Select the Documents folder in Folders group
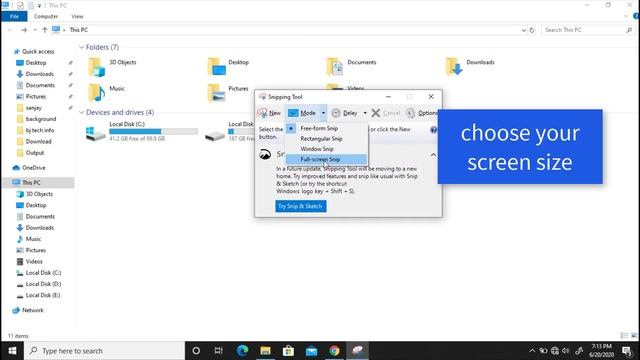Image resolution: width=640 pixels, height=360 pixels. (351, 67)
